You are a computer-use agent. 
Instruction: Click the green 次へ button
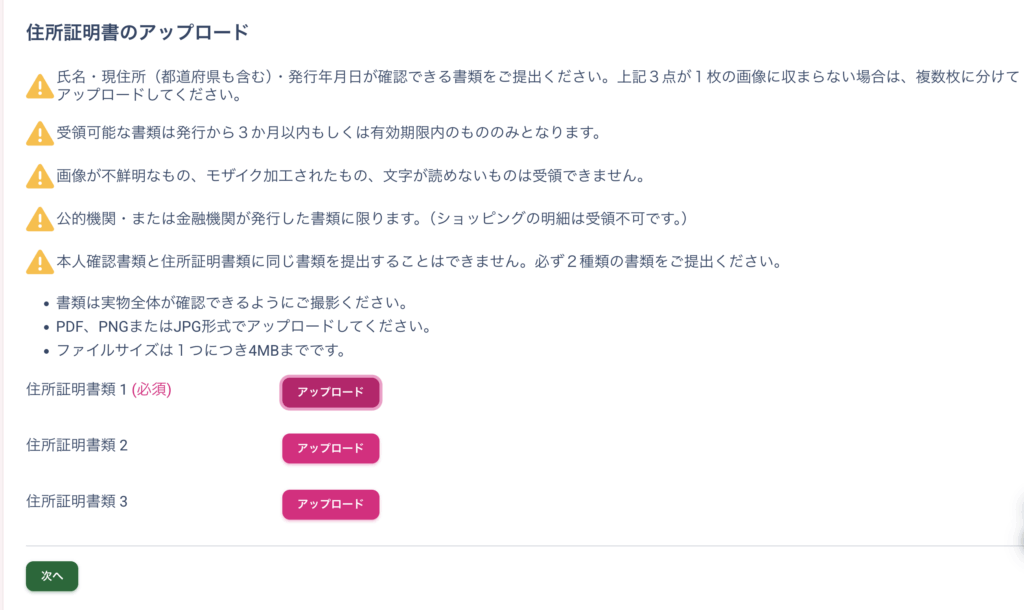(x=52, y=576)
